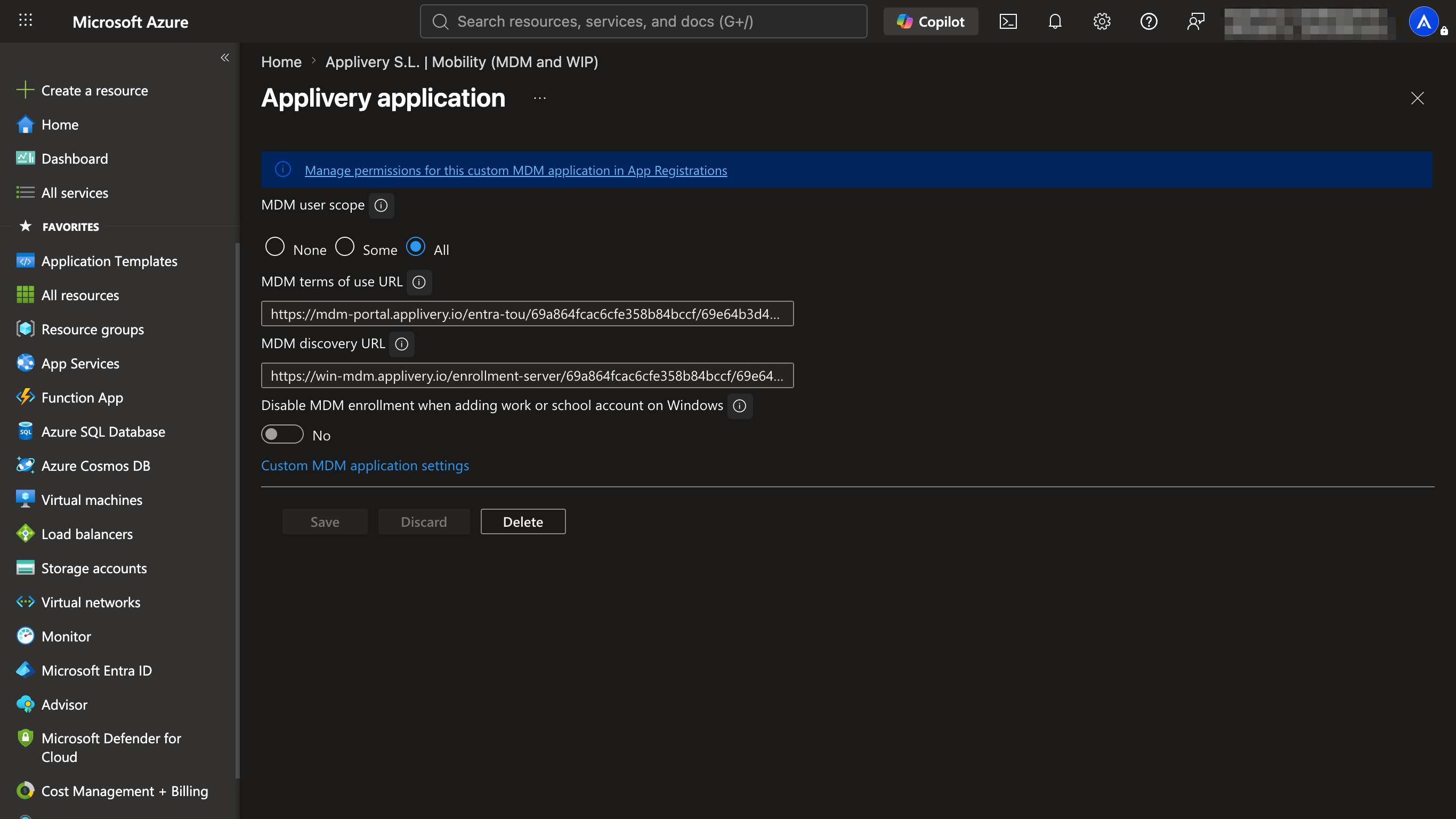Focus the Search resources, services, and docs box
Image resolution: width=1456 pixels, height=819 pixels.
tap(643, 21)
